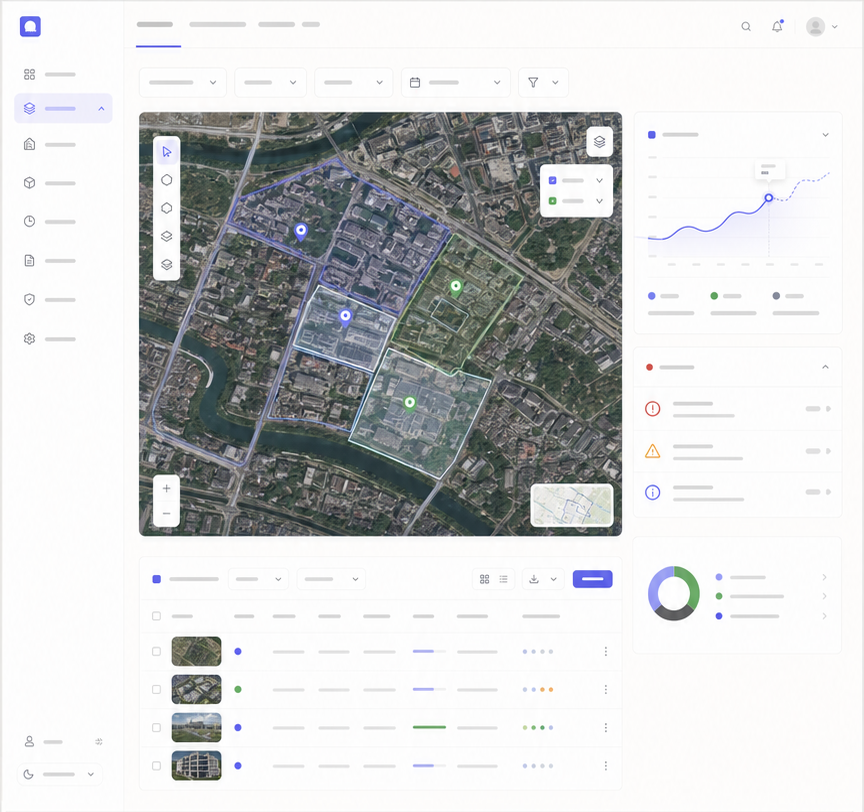The image size is (864, 812).
Task: Open the calendar date dropdown above the map
Action: [456, 82]
